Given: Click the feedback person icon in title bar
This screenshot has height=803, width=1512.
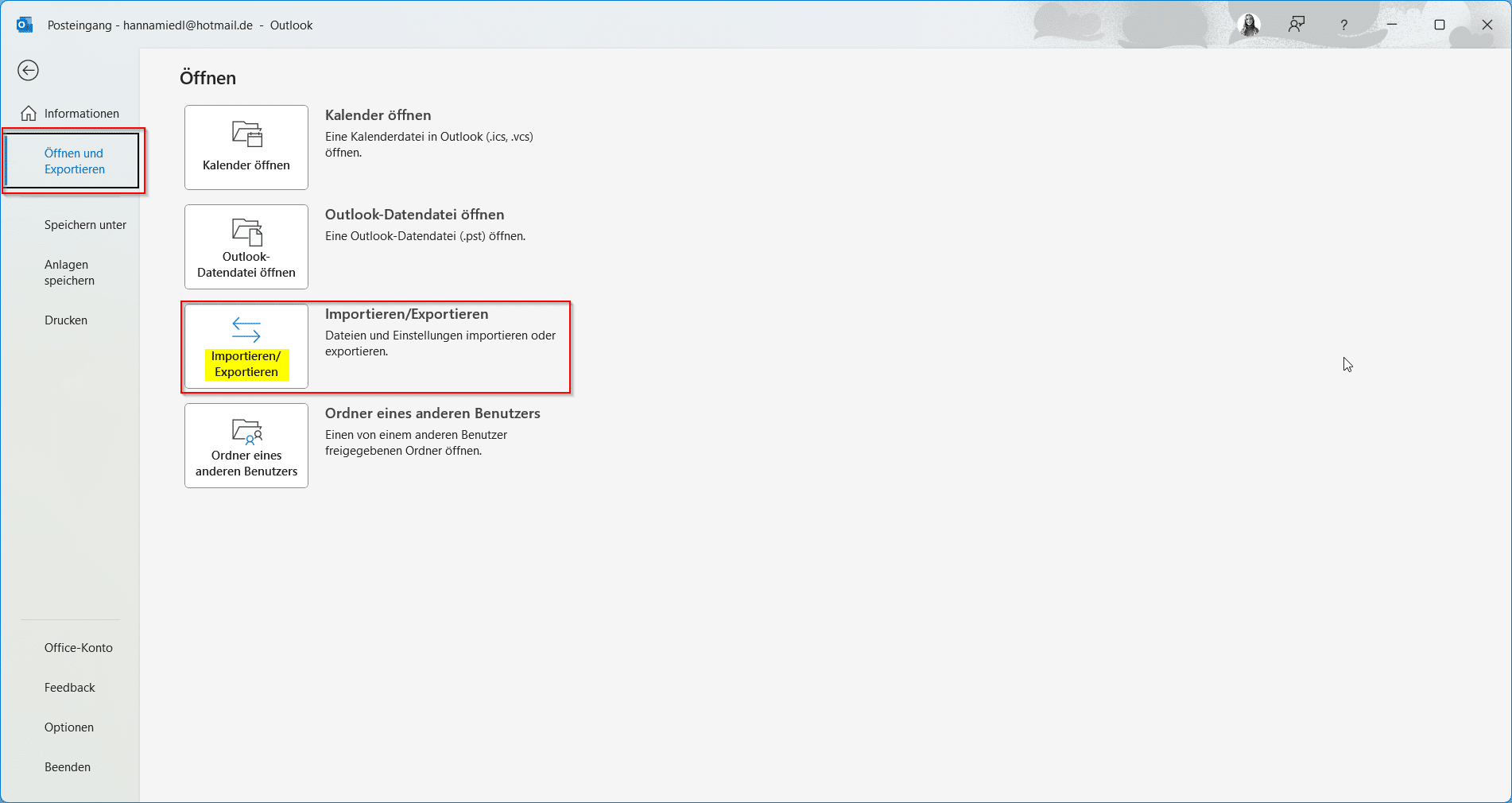Looking at the screenshot, I should pyautogui.click(x=1297, y=25).
